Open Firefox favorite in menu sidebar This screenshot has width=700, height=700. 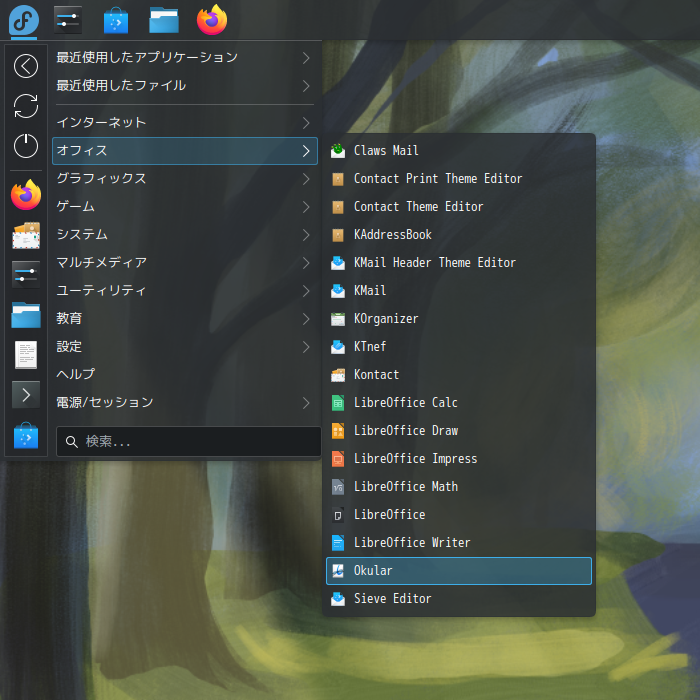point(26,195)
